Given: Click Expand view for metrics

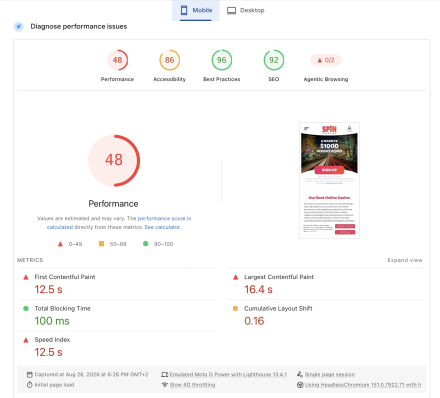Looking at the screenshot, I should [x=405, y=260].
